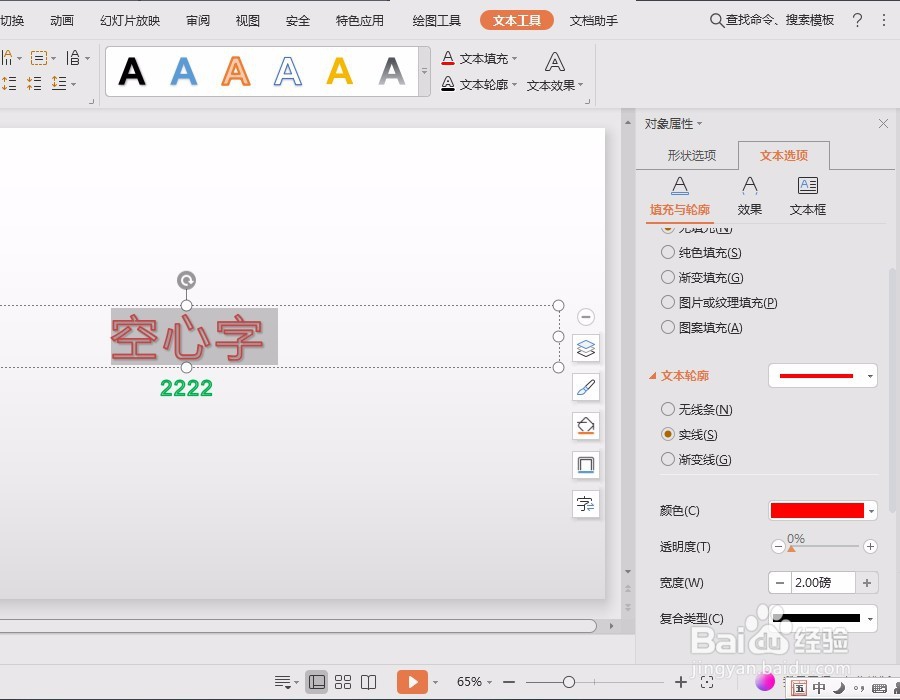Open the layers floating tool icon
This screenshot has width=900, height=700.
click(x=585, y=348)
